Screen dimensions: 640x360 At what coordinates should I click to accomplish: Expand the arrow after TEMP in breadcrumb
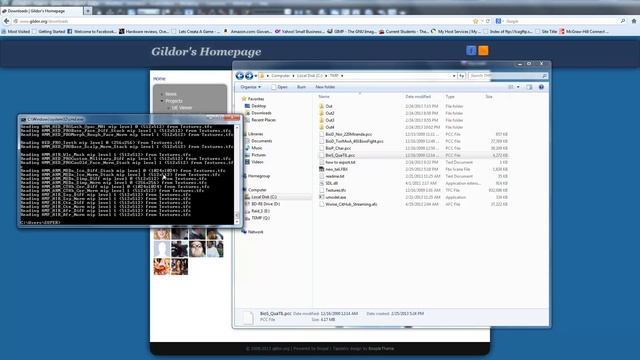coord(342,76)
